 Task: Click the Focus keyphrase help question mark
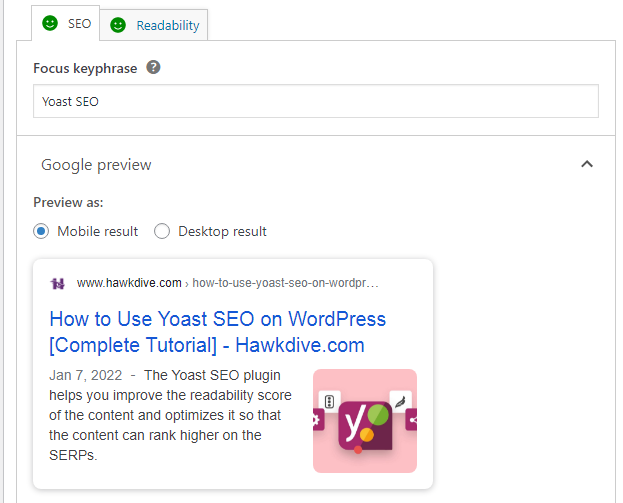pos(154,68)
